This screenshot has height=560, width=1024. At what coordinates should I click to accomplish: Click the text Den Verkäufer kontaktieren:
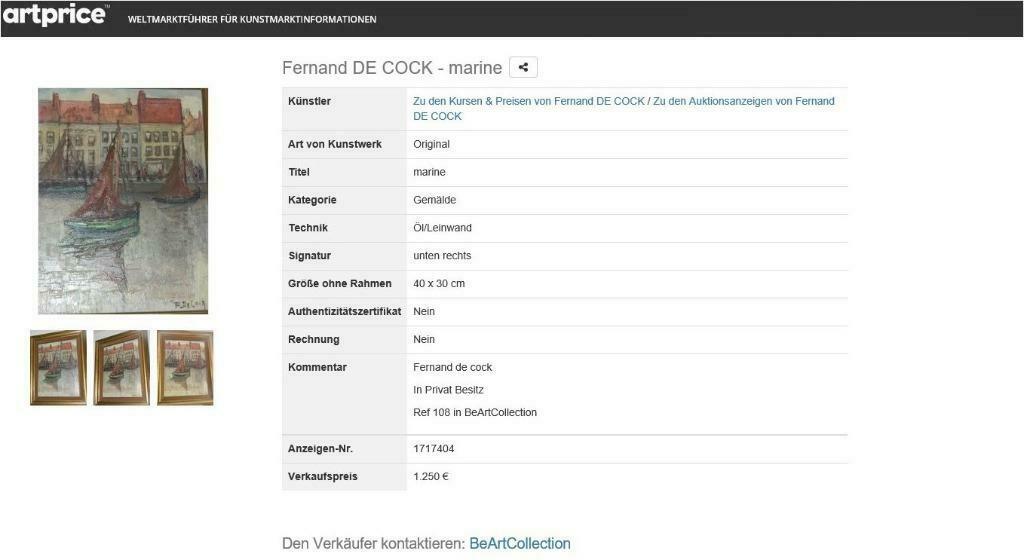coord(374,544)
